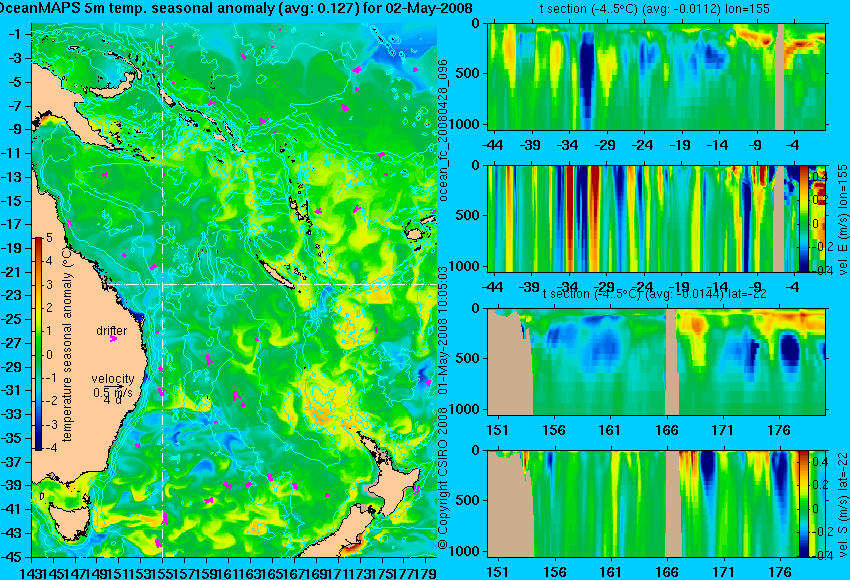Click the '-9' latitude label under the top section panel
Screen dimensions: 850x580
[x=756, y=145]
